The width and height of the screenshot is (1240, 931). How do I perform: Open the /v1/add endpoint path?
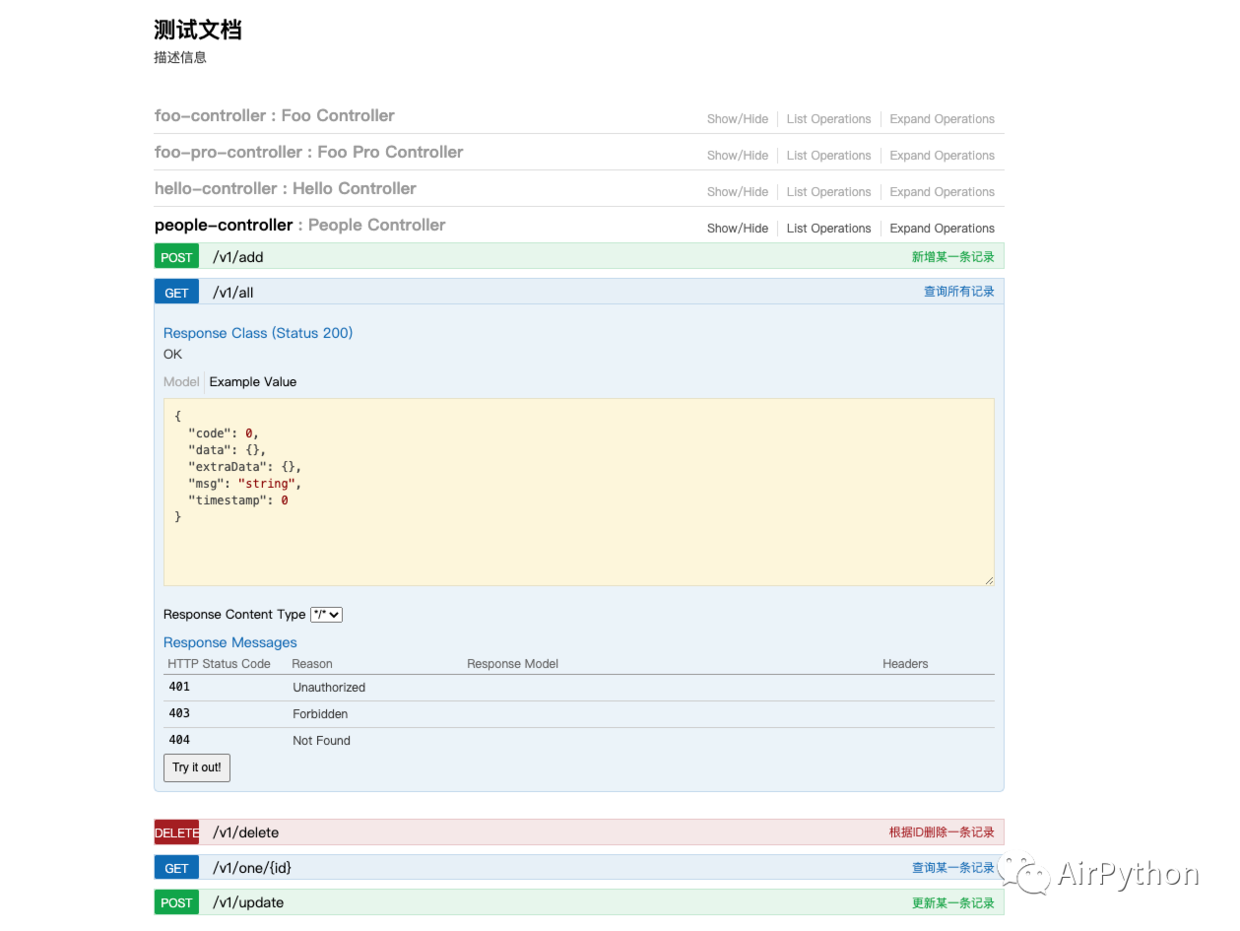(238, 257)
